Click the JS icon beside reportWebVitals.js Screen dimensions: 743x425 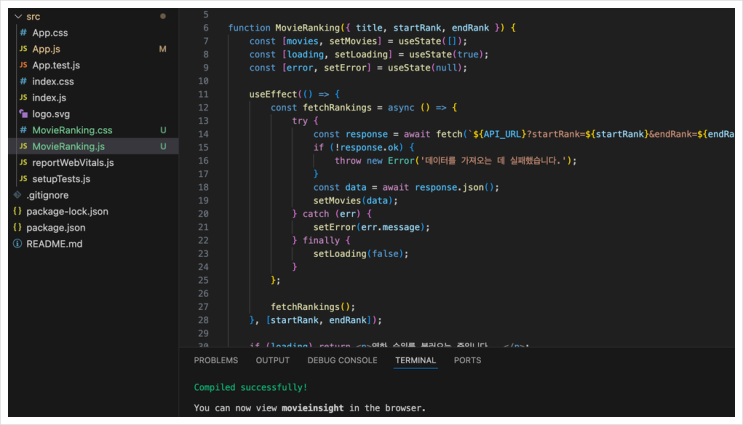click(23, 163)
